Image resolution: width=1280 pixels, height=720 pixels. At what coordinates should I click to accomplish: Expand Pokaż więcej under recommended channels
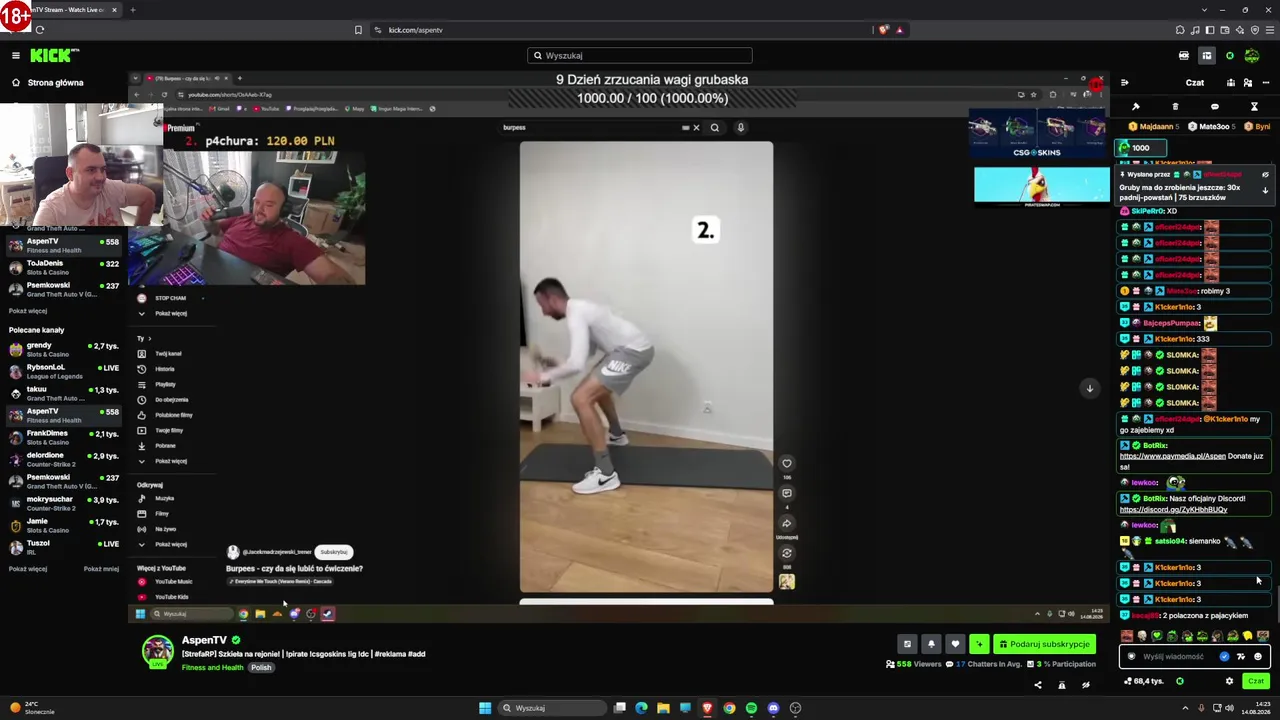pos(28,569)
